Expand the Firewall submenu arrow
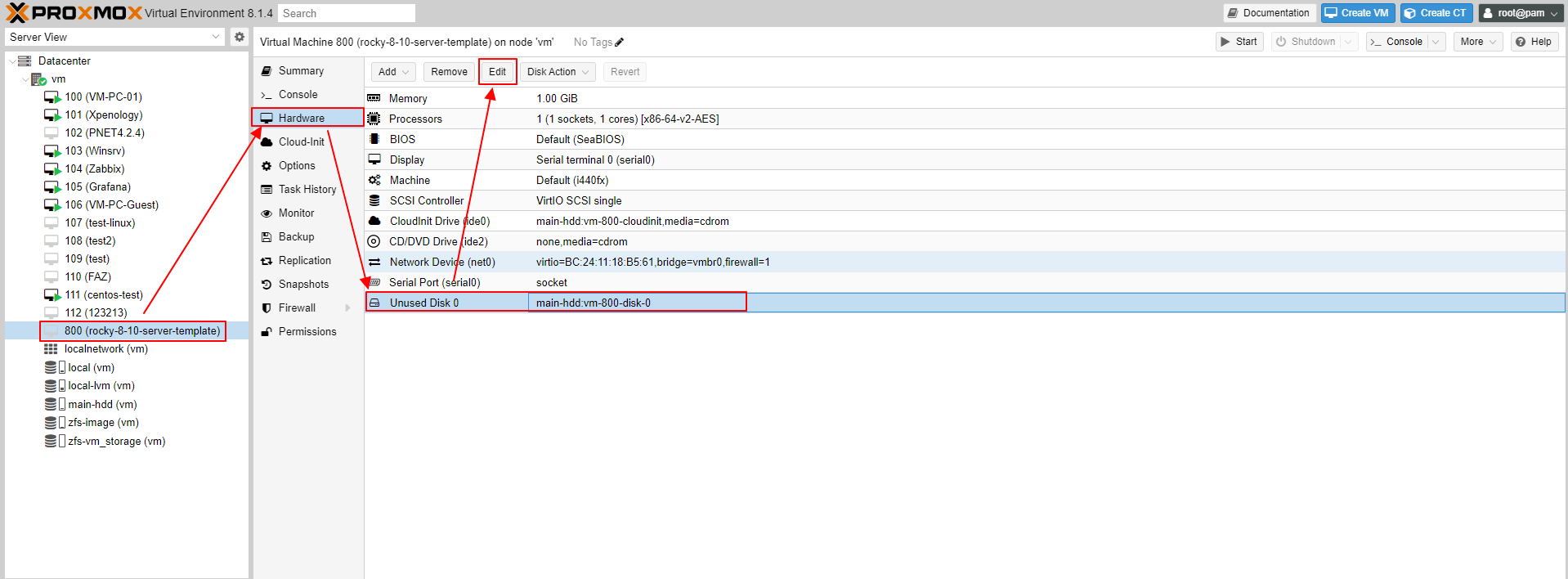The height and width of the screenshot is (579, 1568). pos(348,308)
